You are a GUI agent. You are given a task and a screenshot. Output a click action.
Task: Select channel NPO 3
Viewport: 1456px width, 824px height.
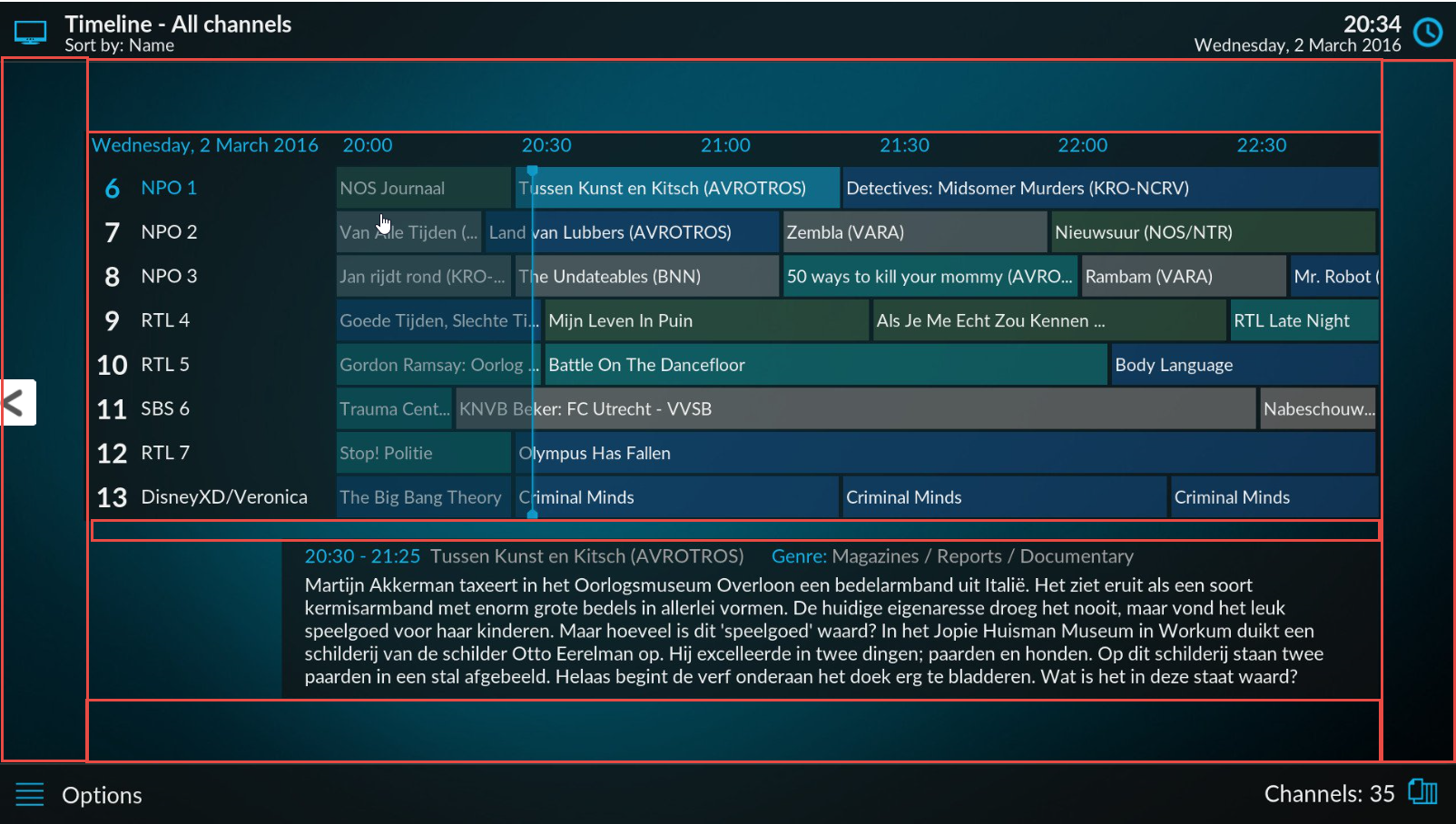(169, 276)
